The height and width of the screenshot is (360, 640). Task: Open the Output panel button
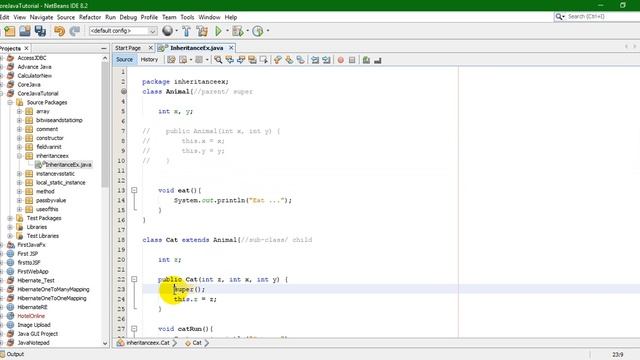(12, 354)
